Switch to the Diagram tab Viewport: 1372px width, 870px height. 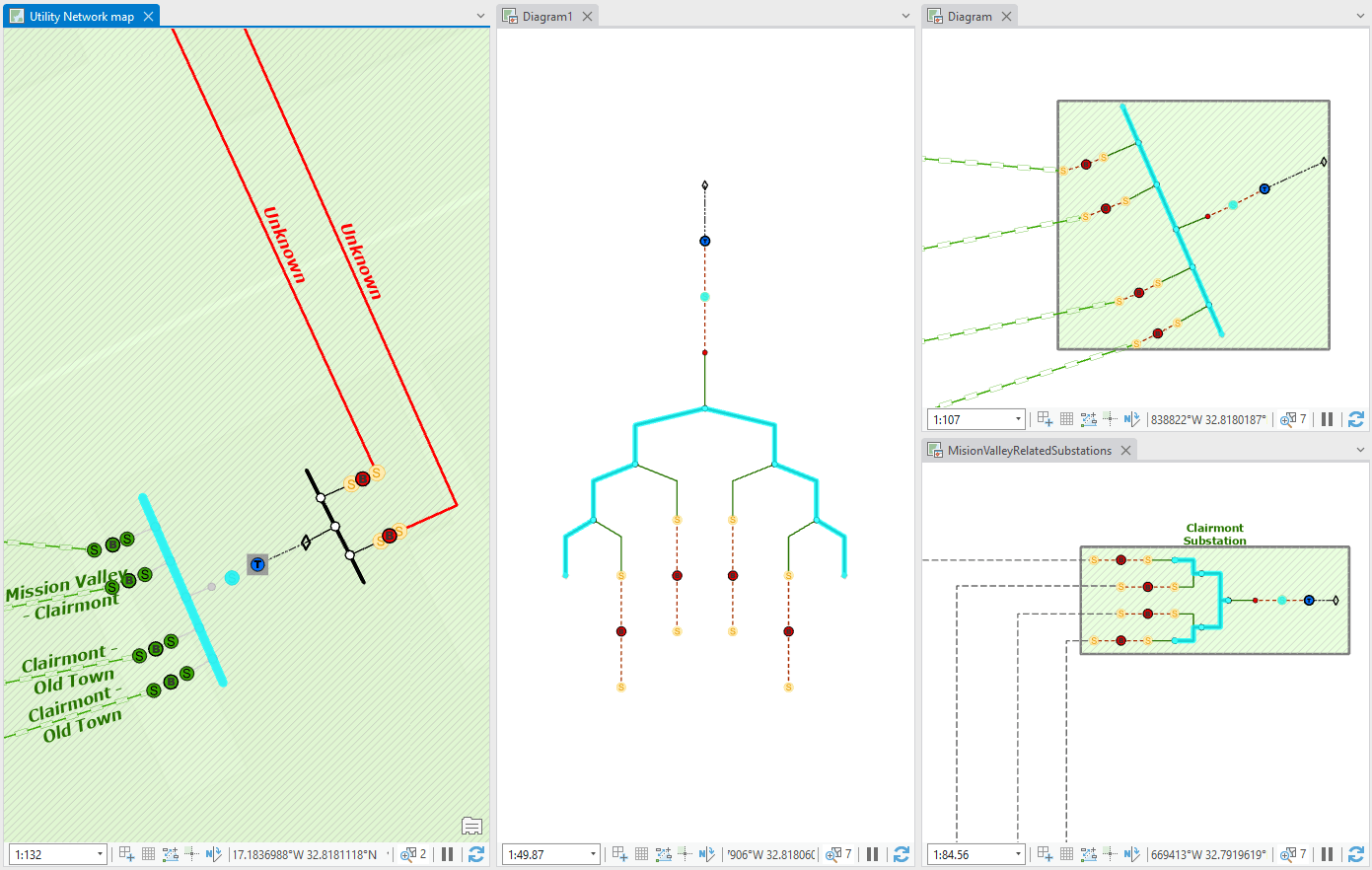[x=970, y=15]
